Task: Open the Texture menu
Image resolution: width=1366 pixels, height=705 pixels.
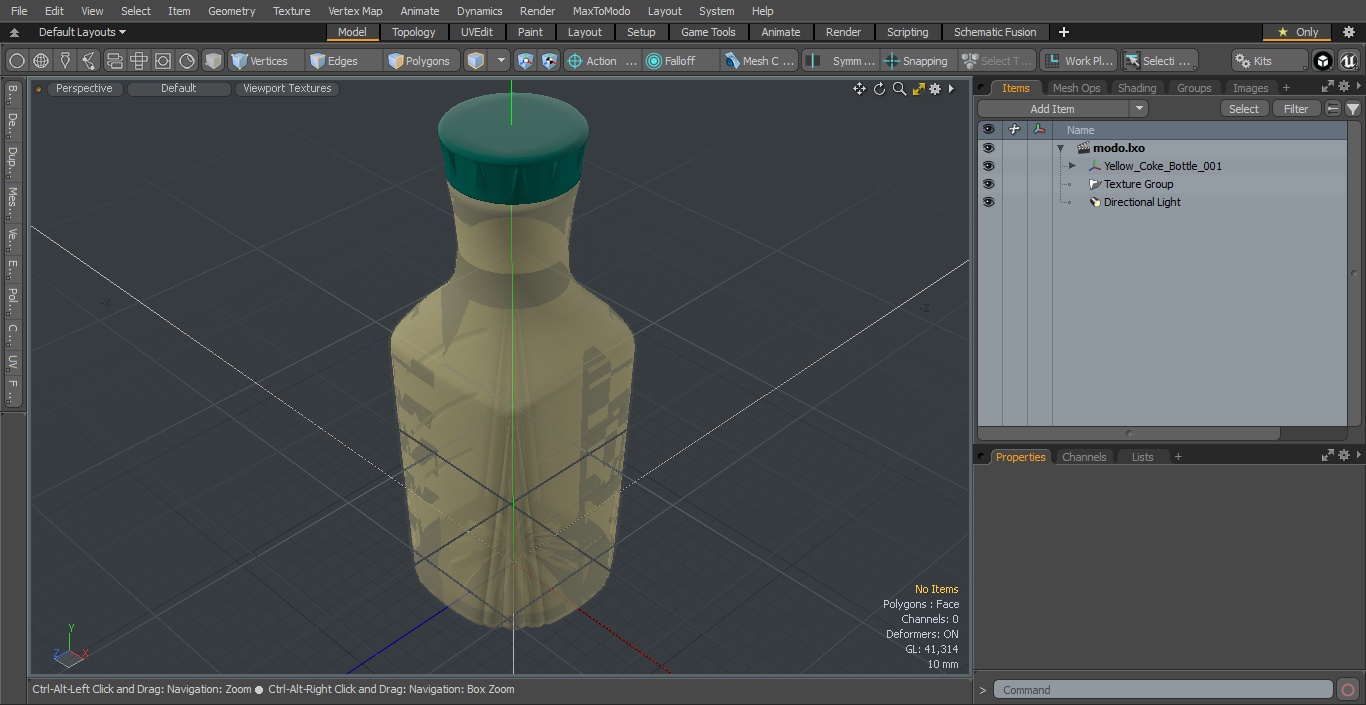Action: pos(291,11)
